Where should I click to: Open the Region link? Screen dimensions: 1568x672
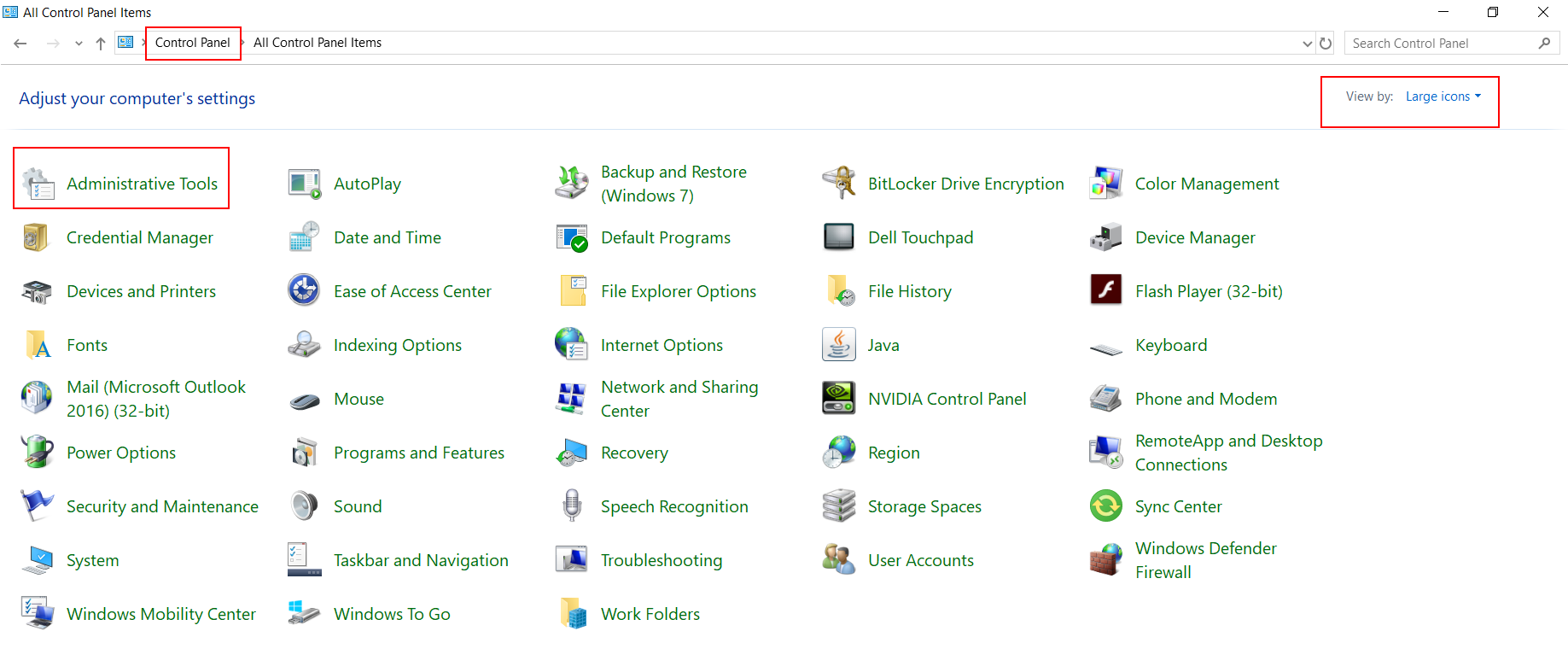tap(894, 453)
